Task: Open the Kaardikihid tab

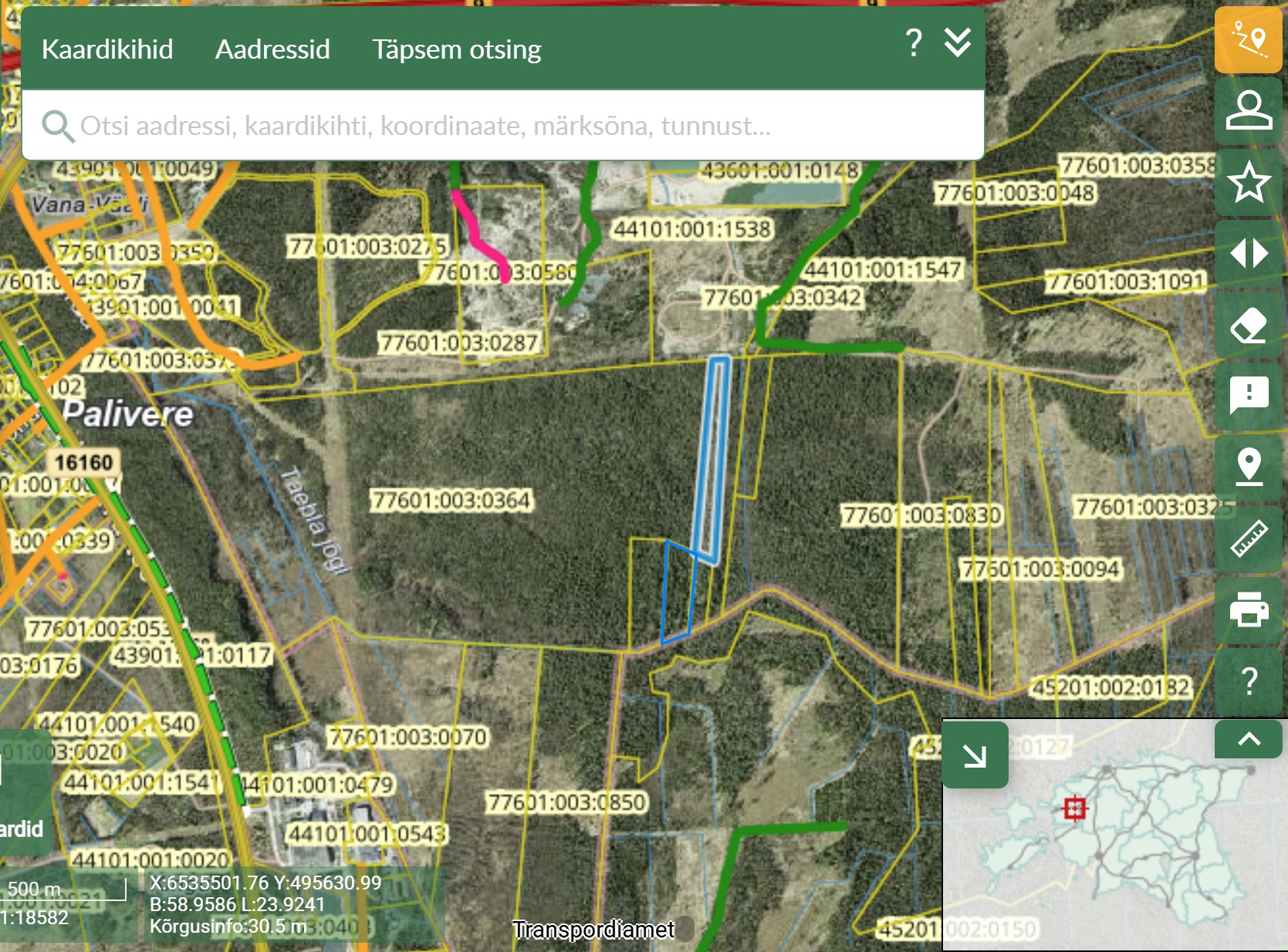Action: (107, 49)
